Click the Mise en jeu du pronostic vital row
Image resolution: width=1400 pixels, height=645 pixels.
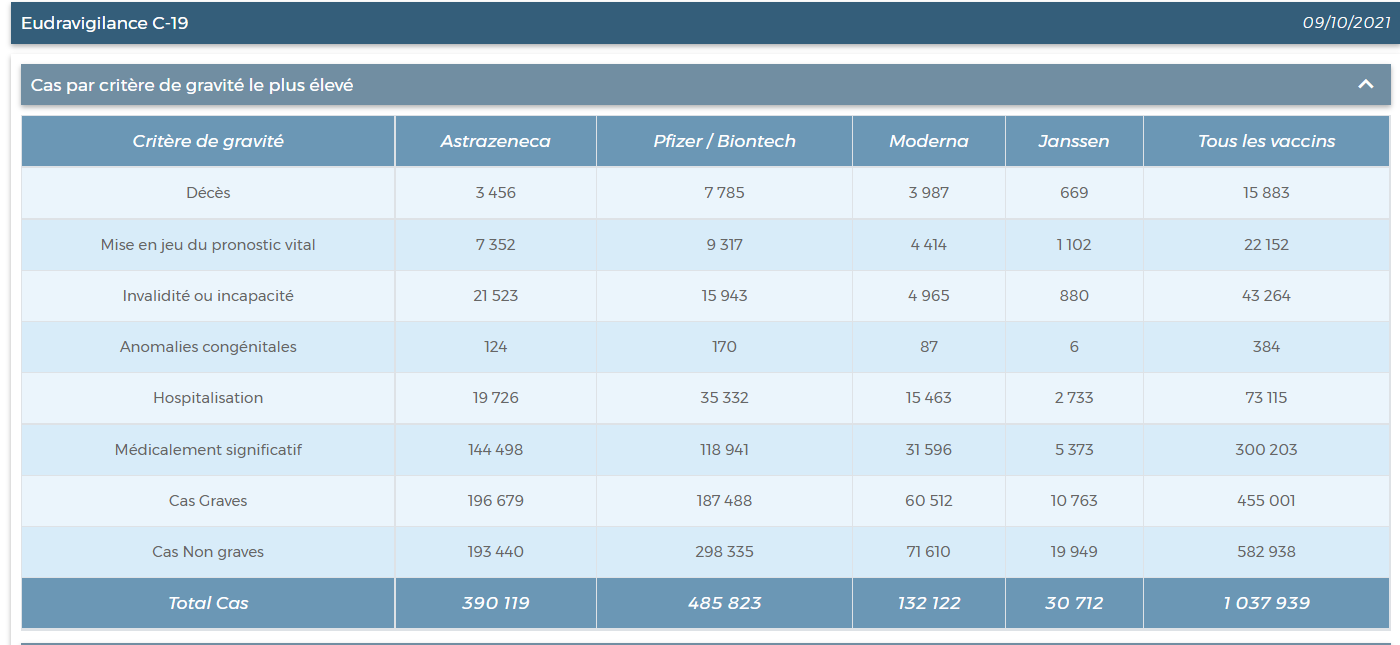click(208, 245)
